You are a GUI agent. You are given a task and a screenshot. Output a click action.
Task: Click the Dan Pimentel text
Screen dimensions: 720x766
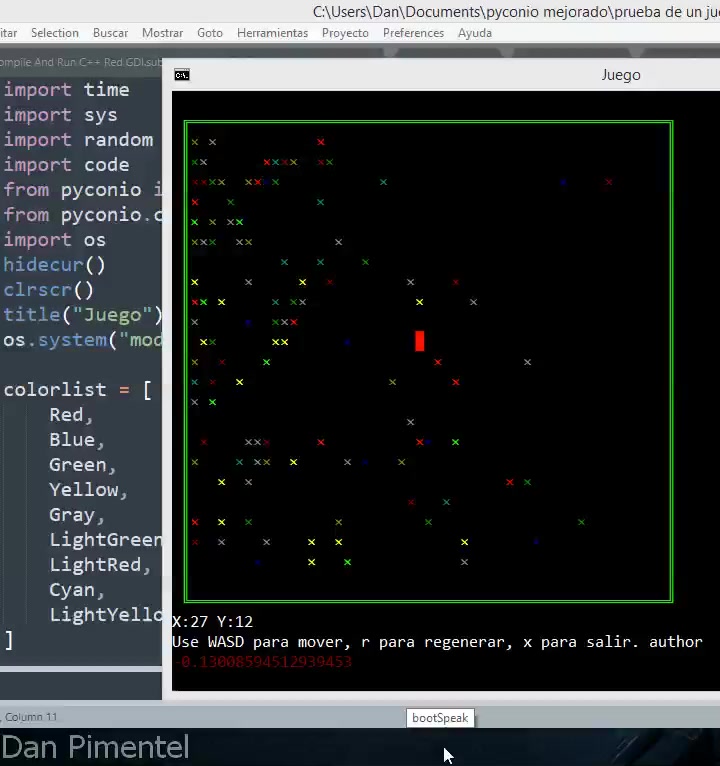(96, 746)
